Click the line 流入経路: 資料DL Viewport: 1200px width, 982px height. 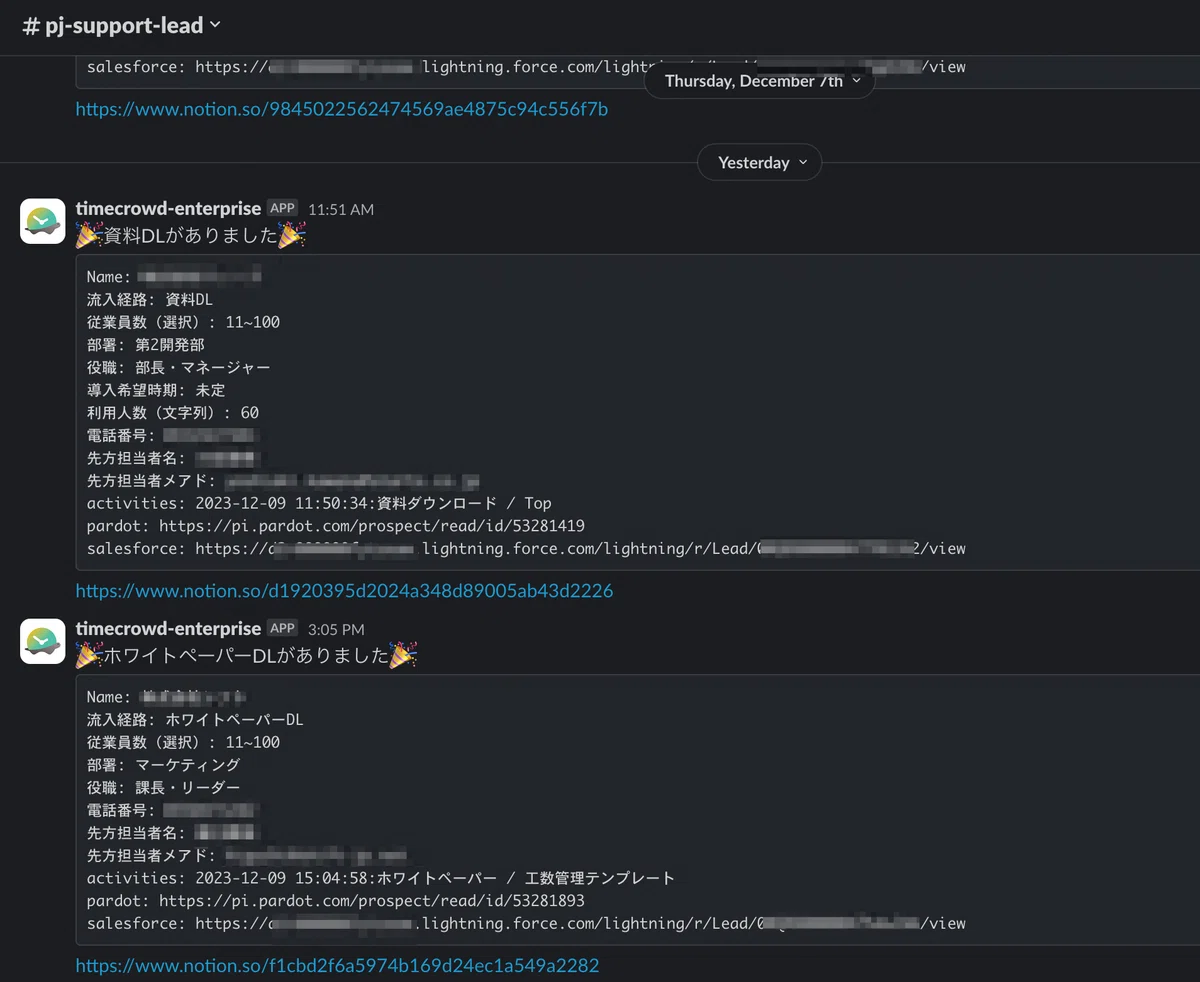150,299
